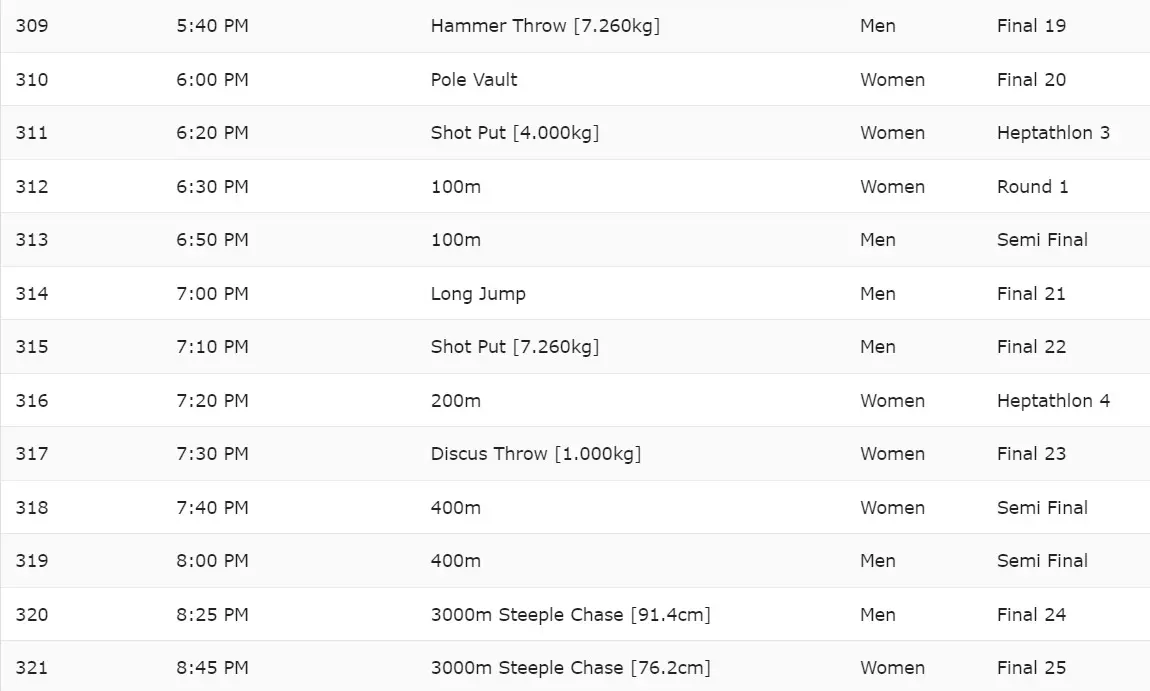The height and width of the screenshot is (691, 1150).
Task: Open the women's 3000m Steeple Chase [76.2cm]
Action: coord(570,668)
